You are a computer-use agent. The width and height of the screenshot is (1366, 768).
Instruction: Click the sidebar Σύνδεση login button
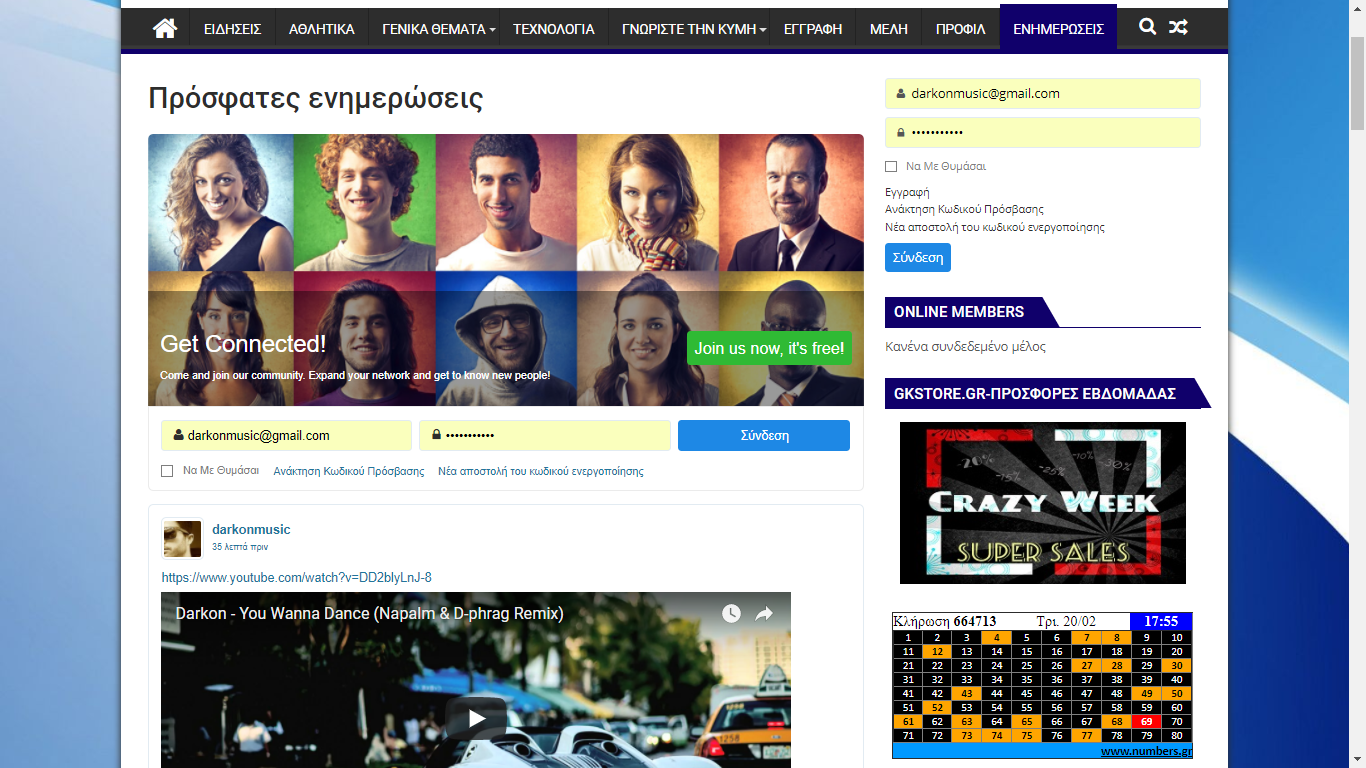pyautogui.click(x=918, y=257)
